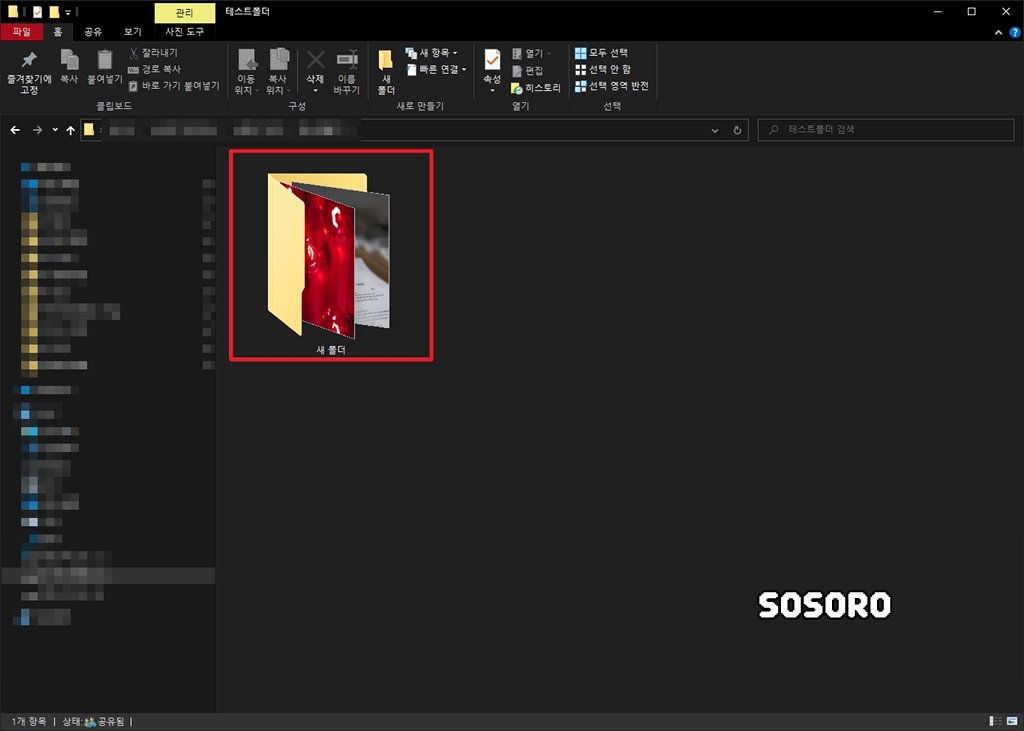Go forward with the right arrow
This screenshot has height=731, width=1024.
(x=37, y=130)
